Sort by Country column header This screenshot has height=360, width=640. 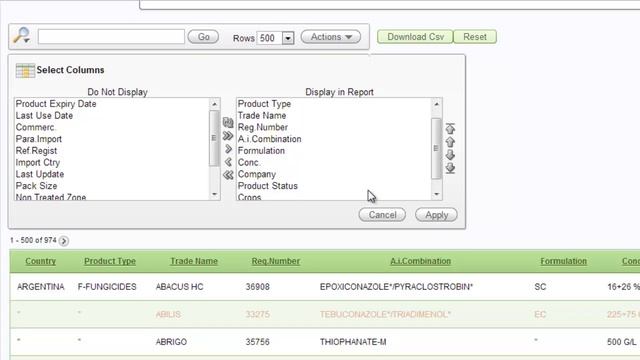tap(40, 261)
